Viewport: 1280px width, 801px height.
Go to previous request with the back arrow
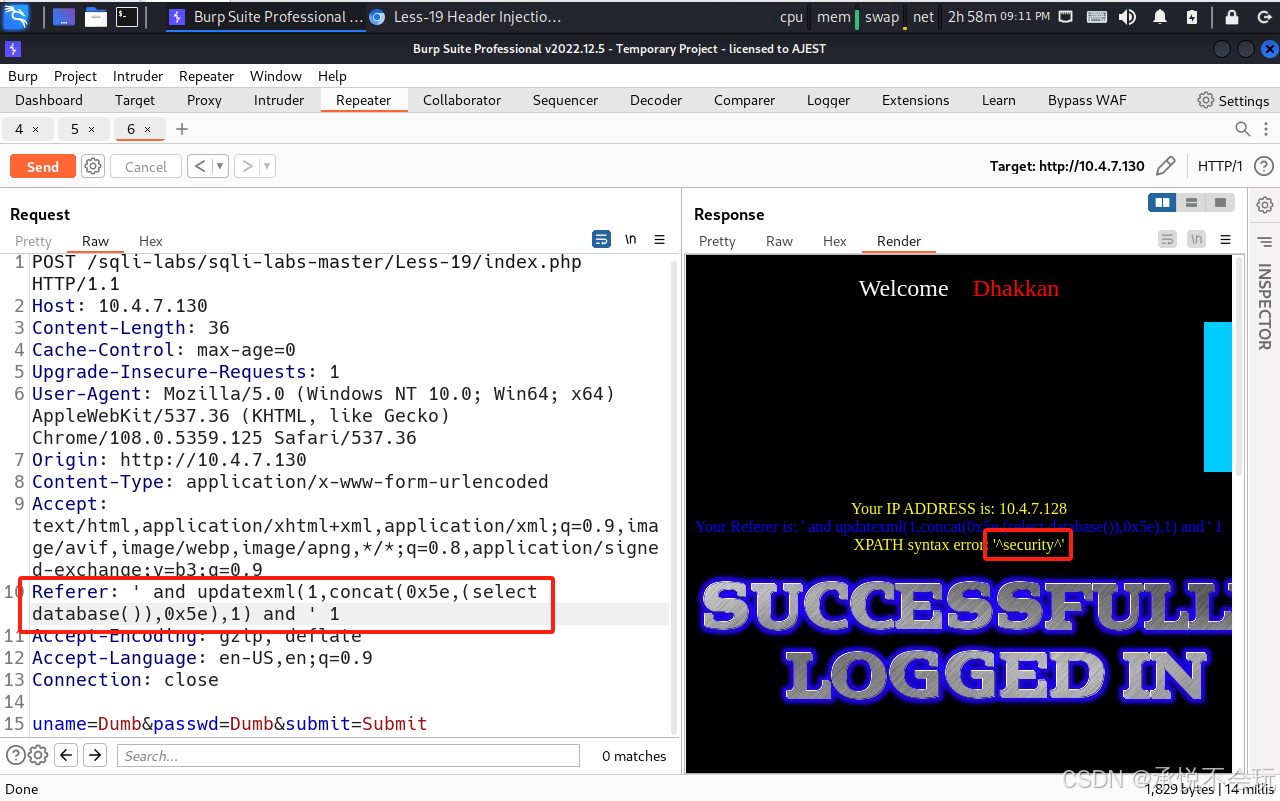tap(199, 167)
